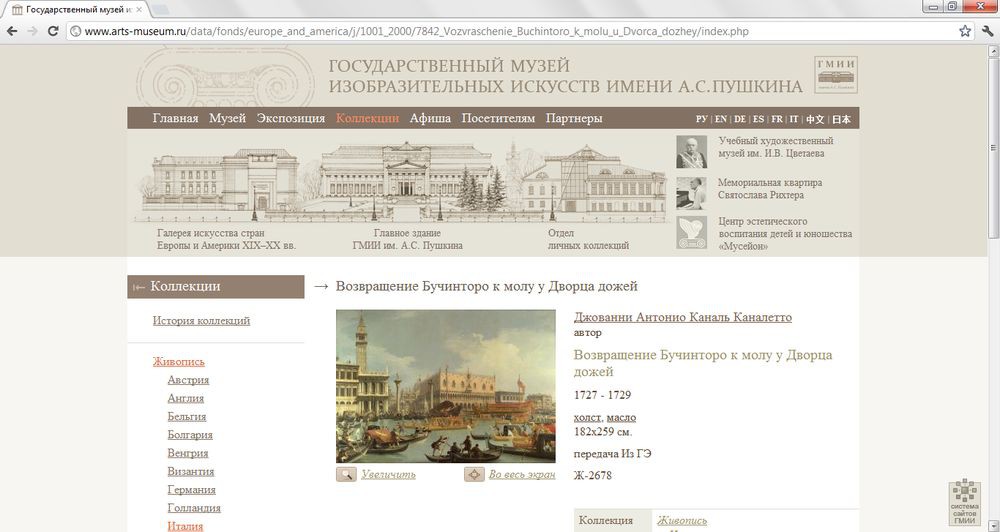1000x532 pixels.
Task: Open Мемориальная квартира Святослава Рихтера link
Action: point(770,189)
